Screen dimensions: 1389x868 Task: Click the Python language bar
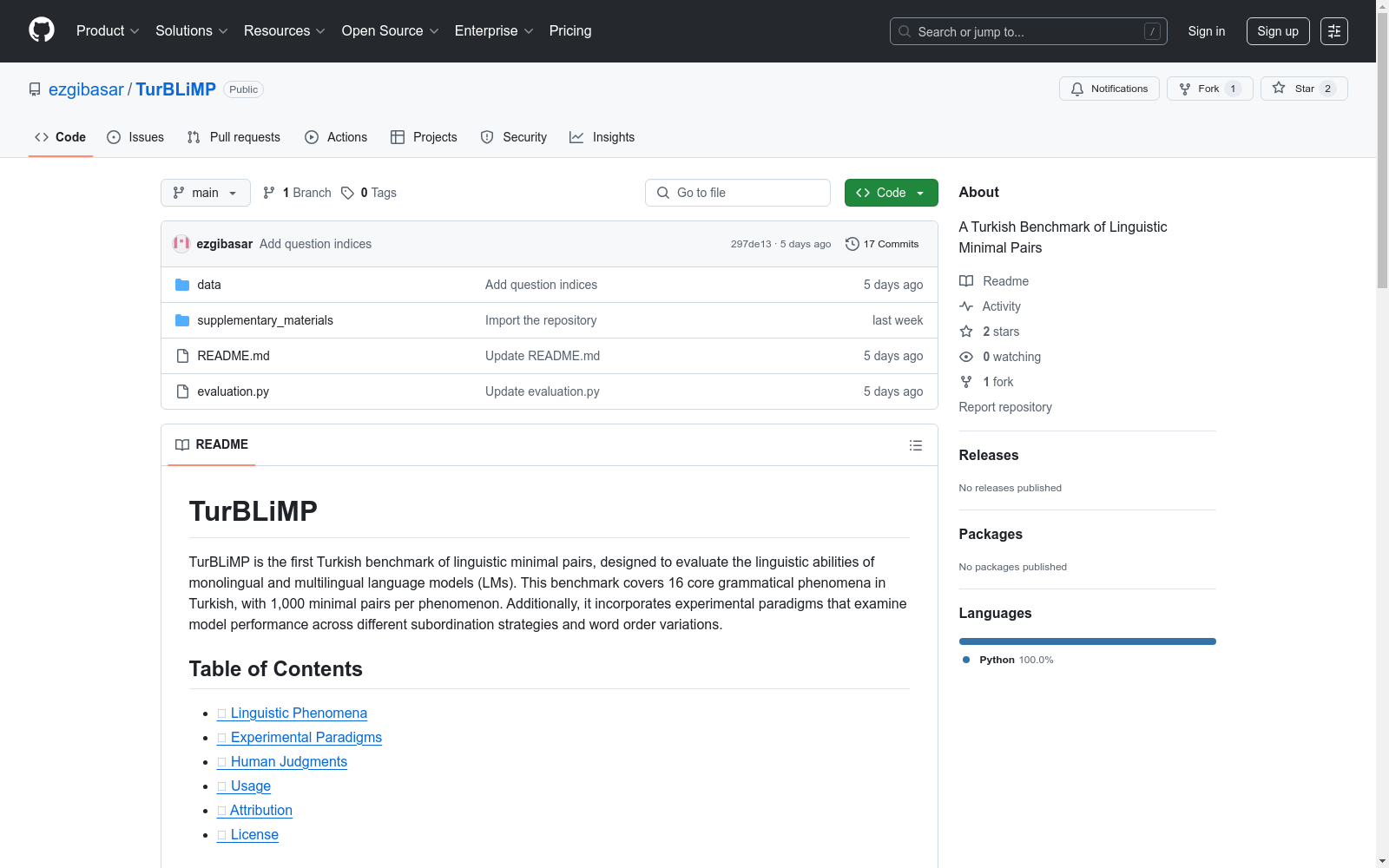coord(1088,641)
